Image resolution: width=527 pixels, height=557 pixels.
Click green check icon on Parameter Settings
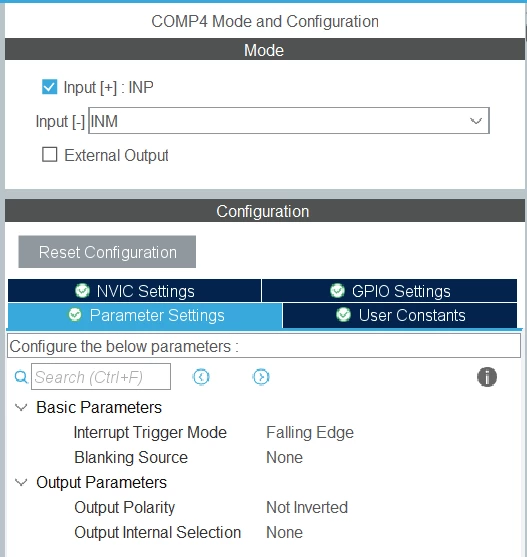[75, 315]
